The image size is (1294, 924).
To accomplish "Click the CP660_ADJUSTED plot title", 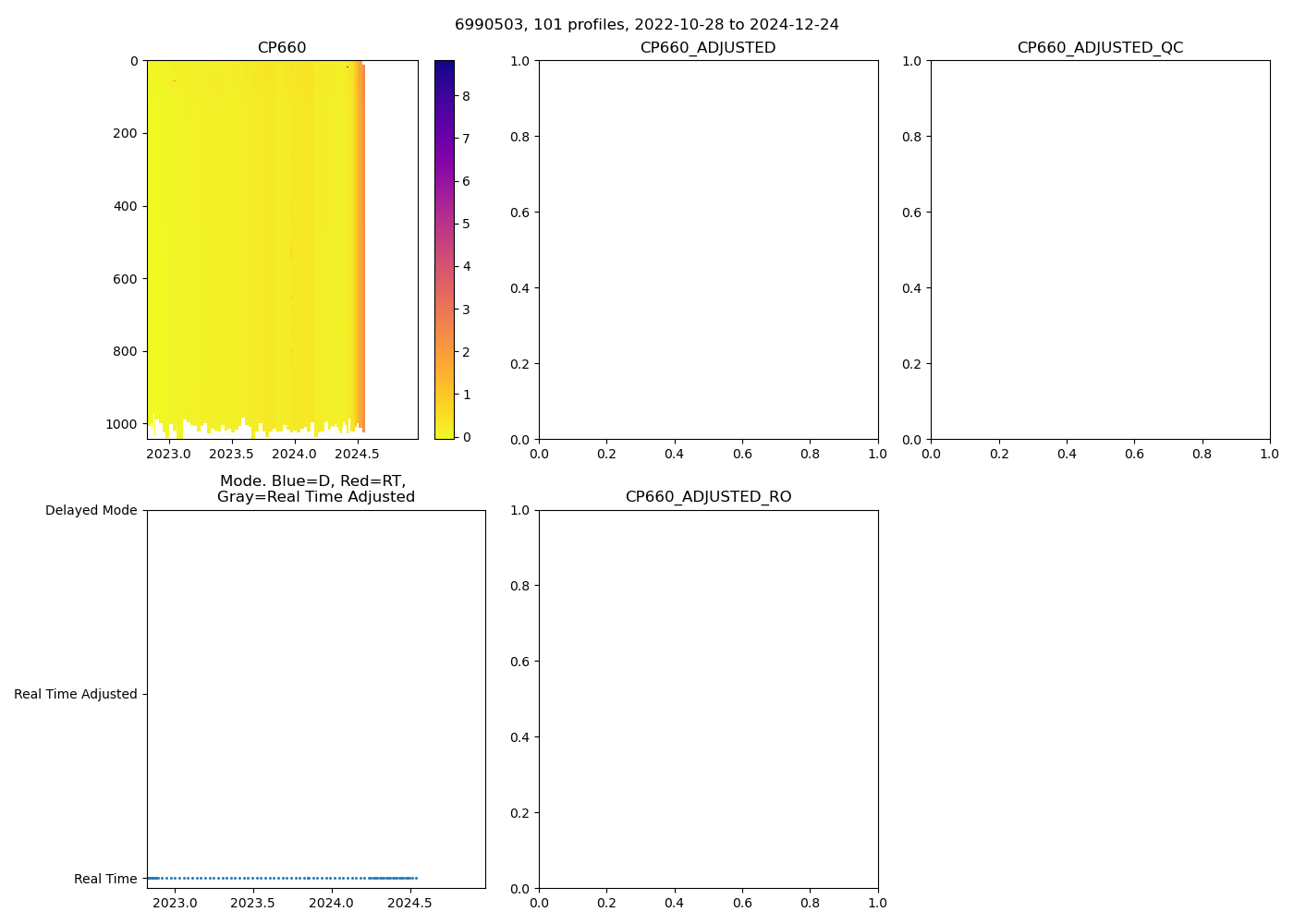I will pyautogui.click(x=708, y=48).
